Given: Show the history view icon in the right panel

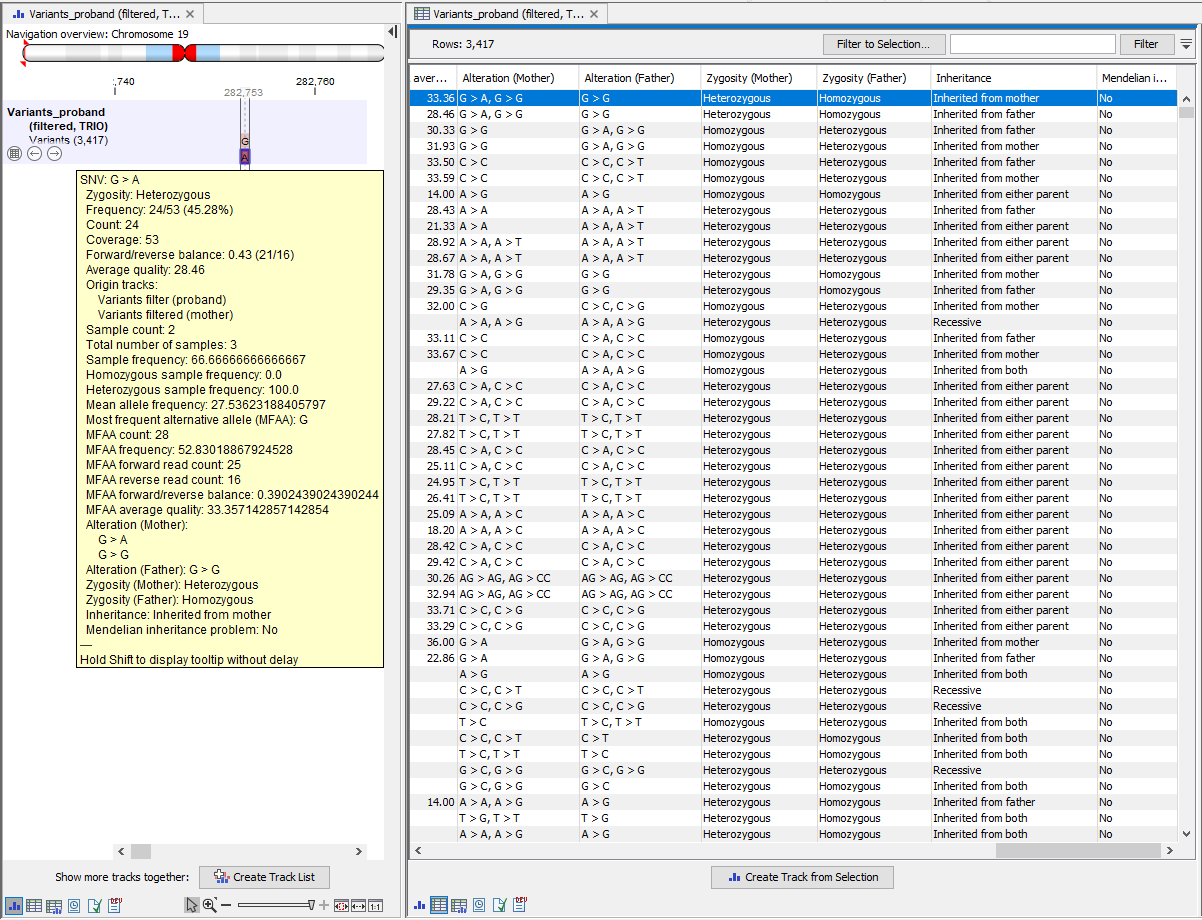Looking at the screenshot, I should 479,905.
